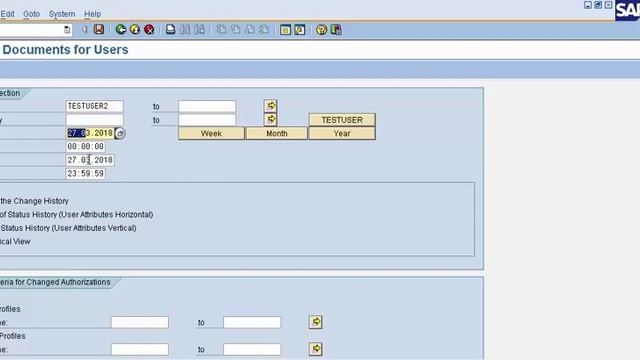Click 'Status History (User Attributes Vertical)' text

[69, 228]
